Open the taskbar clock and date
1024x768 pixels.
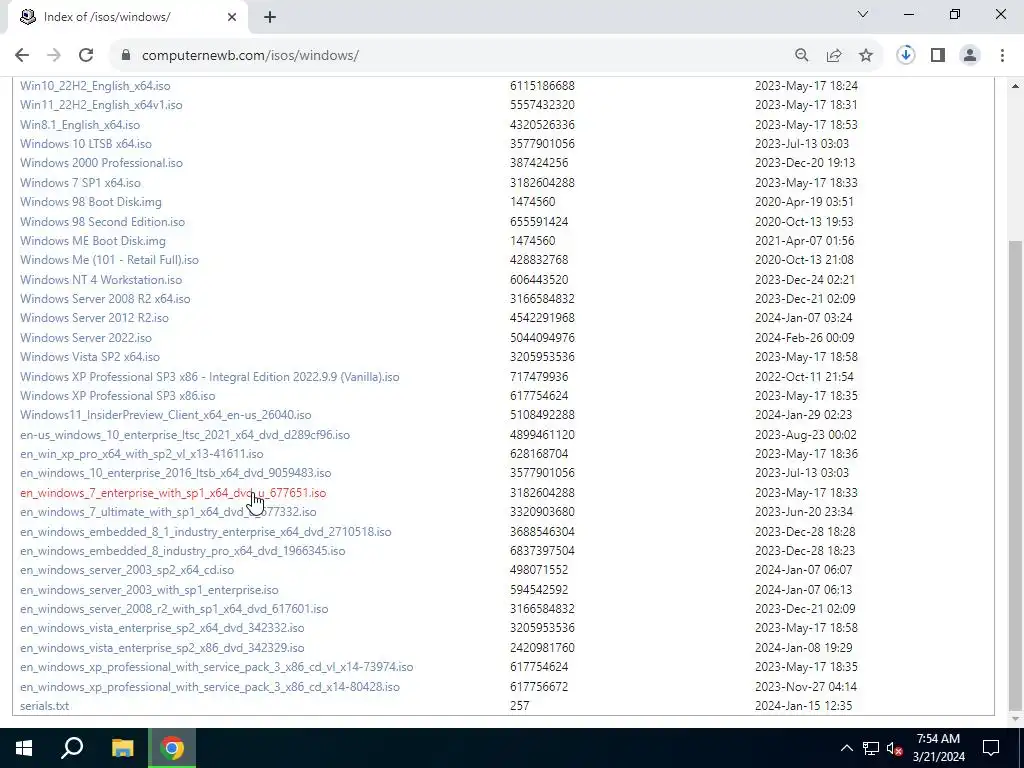click(x=938, y=748)
